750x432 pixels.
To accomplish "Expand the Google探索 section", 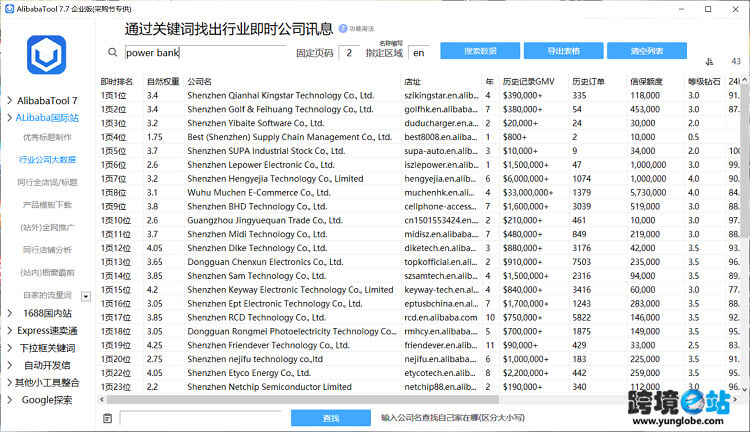I will tap(10, 400).
